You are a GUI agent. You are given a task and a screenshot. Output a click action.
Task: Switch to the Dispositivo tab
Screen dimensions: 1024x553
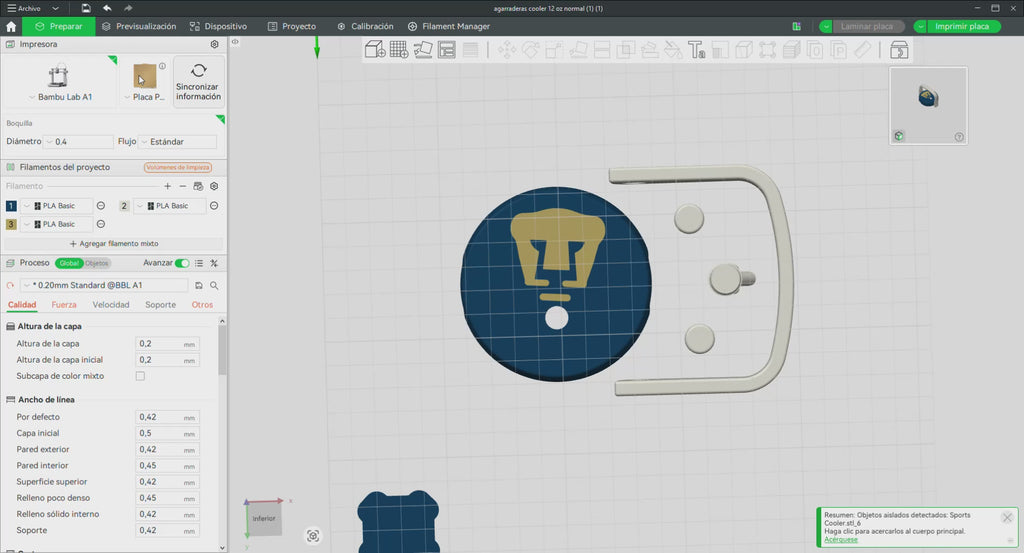point(218,27)
